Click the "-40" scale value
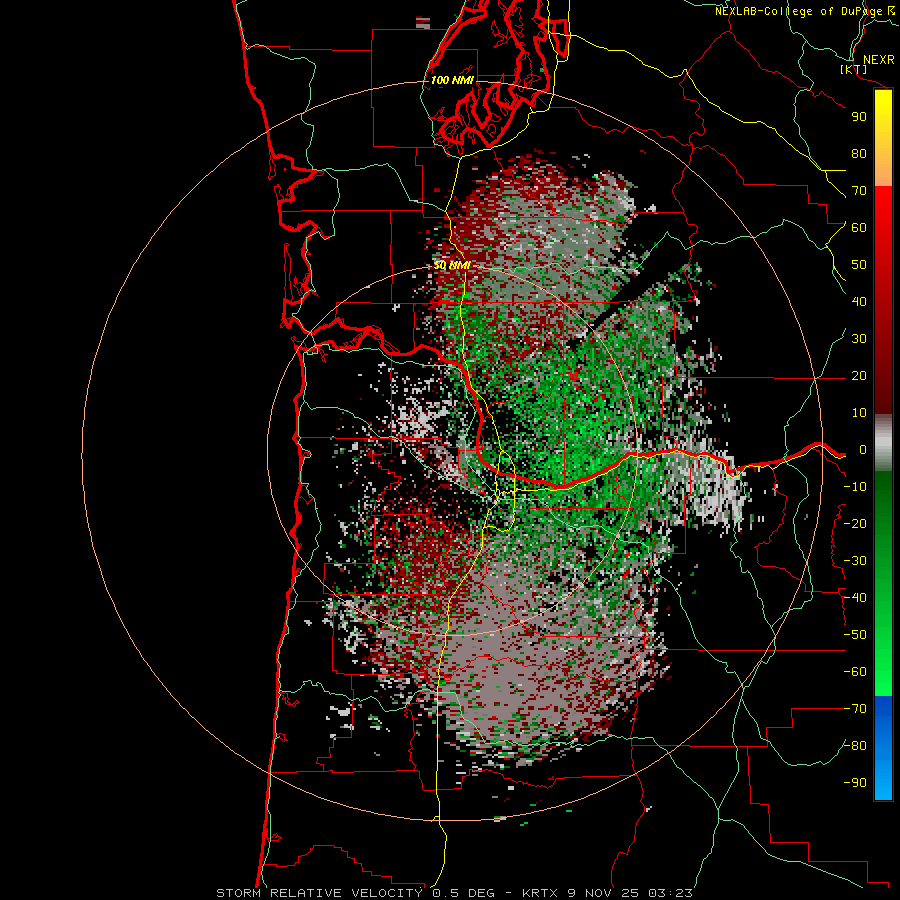The image size is (900, 900). coord(855,598)
